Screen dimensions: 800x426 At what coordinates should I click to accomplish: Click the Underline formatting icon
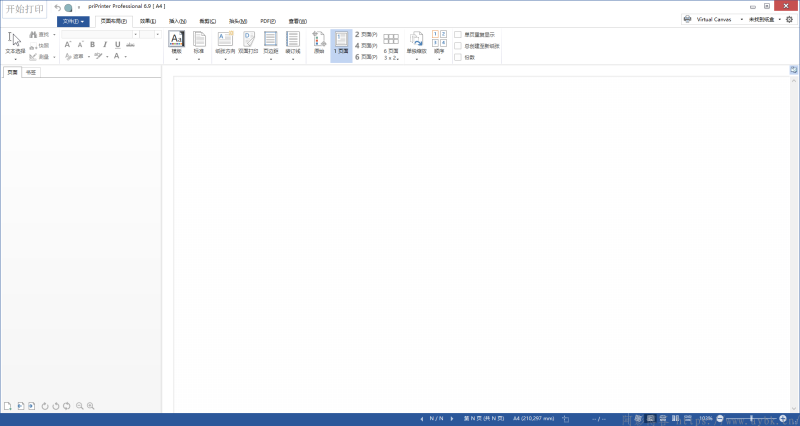pos(117,45)
